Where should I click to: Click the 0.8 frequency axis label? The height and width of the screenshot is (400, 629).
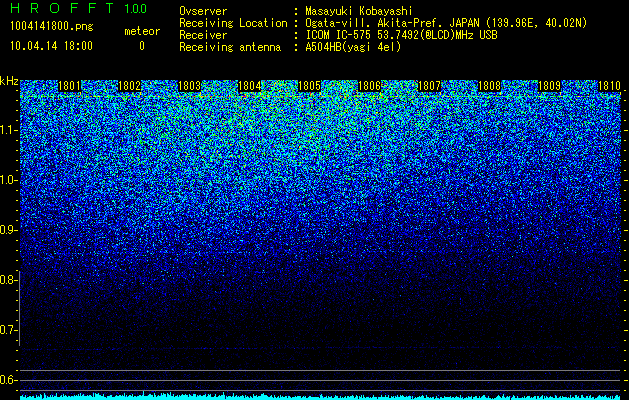(x=8, y=280)
